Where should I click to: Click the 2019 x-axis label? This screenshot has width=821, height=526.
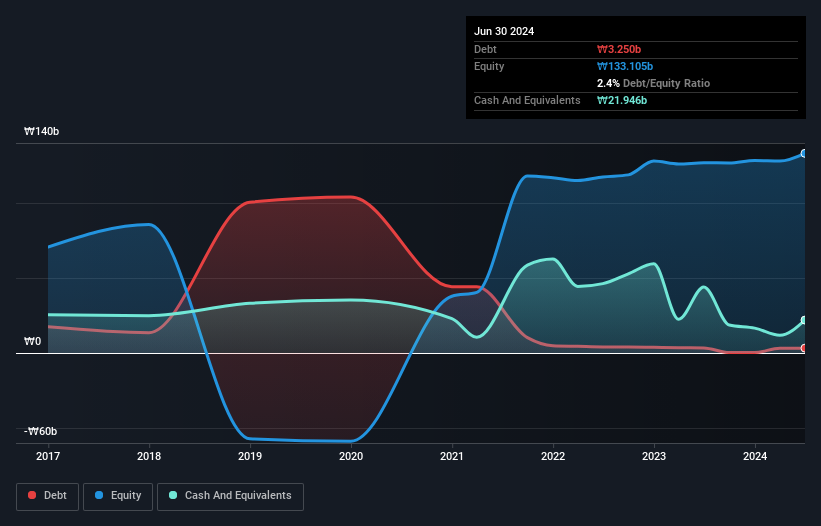pyautogui.click(x=250, y=456)
